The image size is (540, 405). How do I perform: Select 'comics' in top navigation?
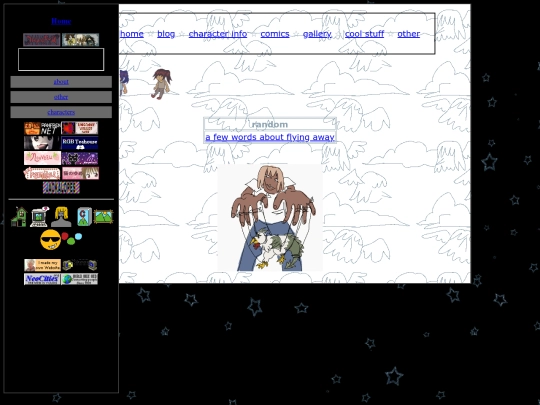coord(275,34)
